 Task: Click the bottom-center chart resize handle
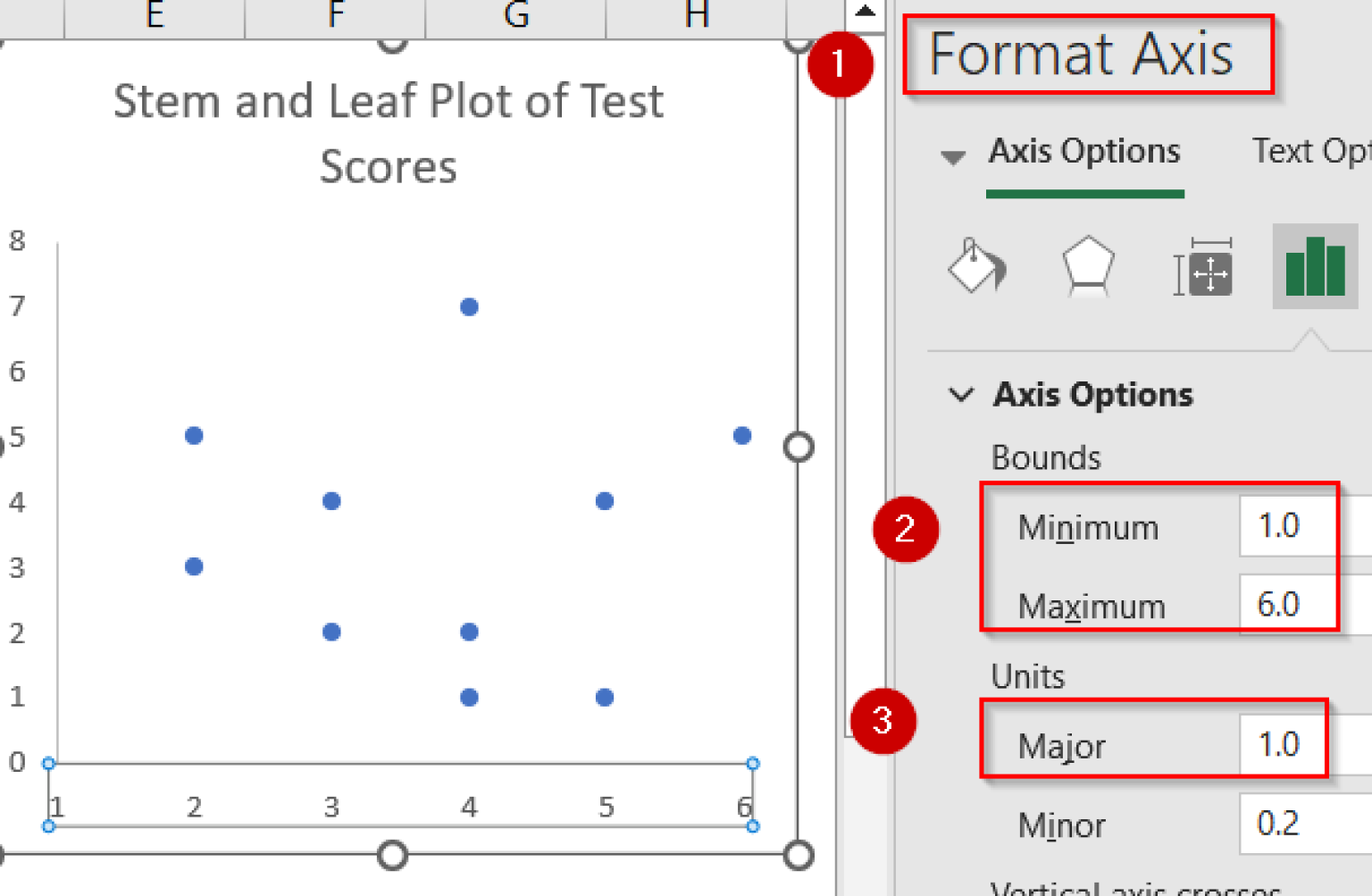[391, 857]
